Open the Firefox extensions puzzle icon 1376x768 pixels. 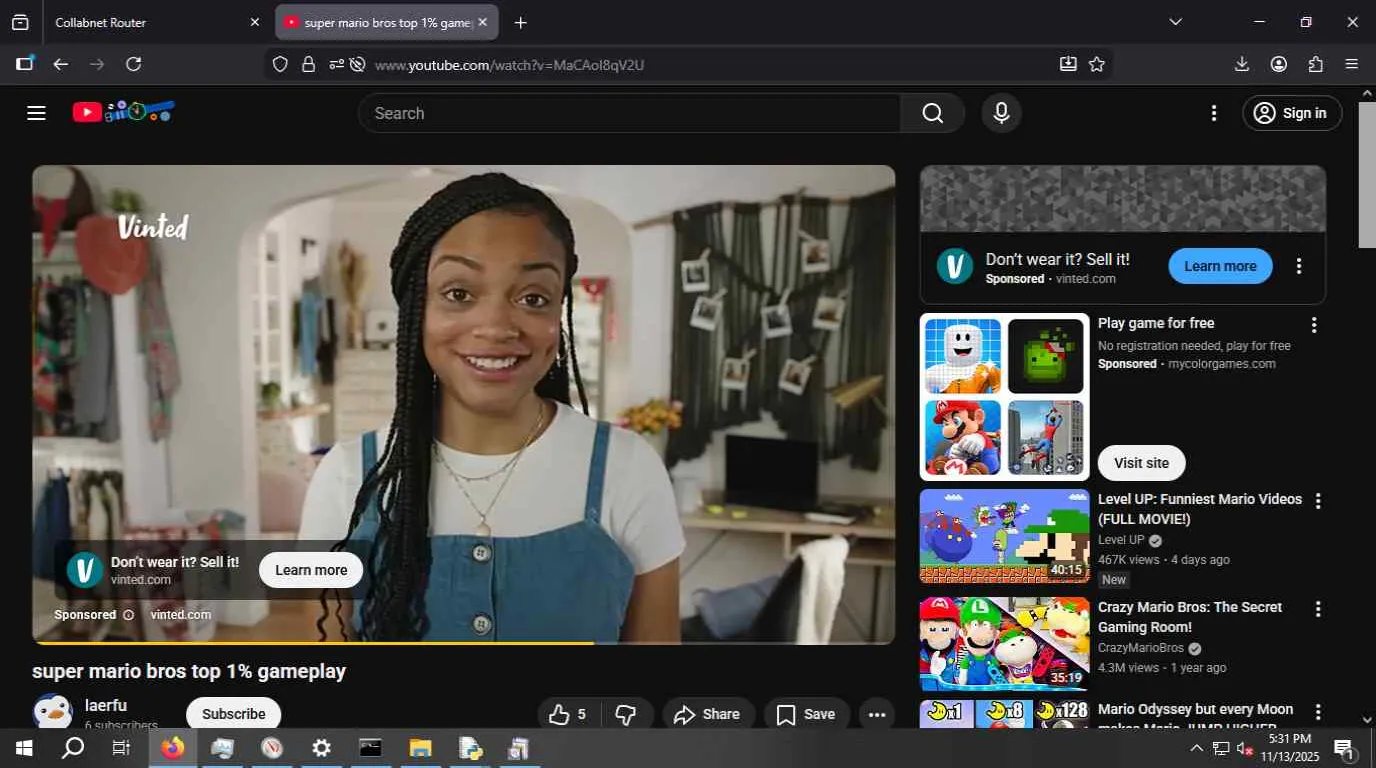tap(1316, 64)
